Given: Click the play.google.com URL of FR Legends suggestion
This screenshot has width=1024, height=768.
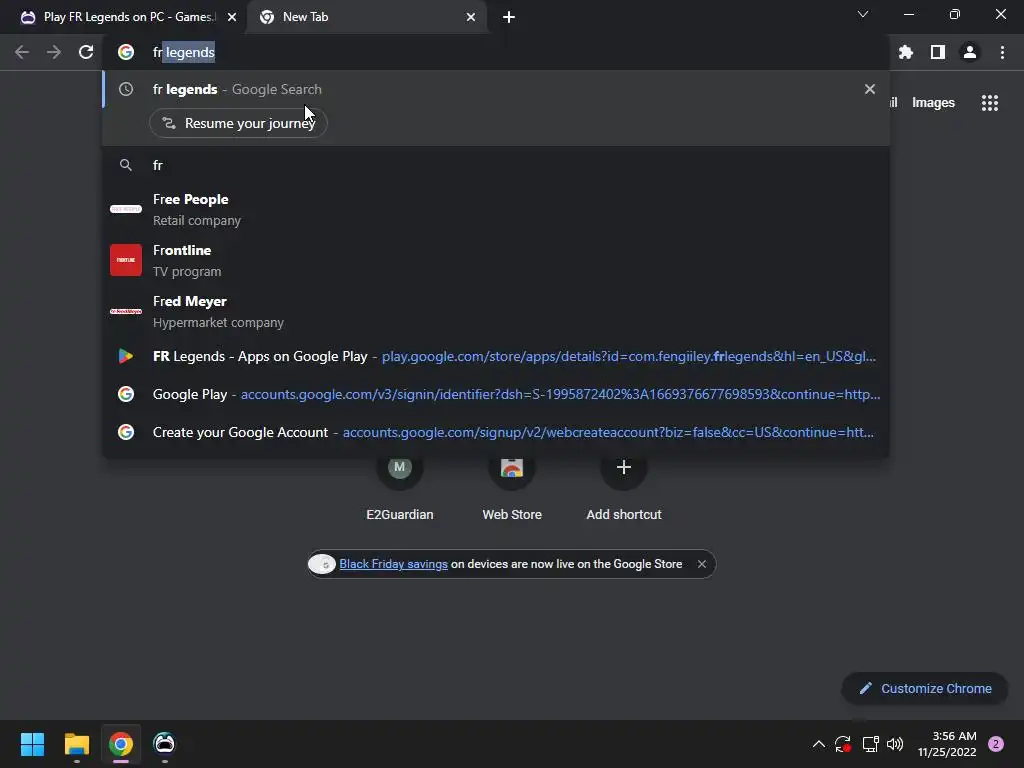Looking at the screenshot, I should coord(628,357).
